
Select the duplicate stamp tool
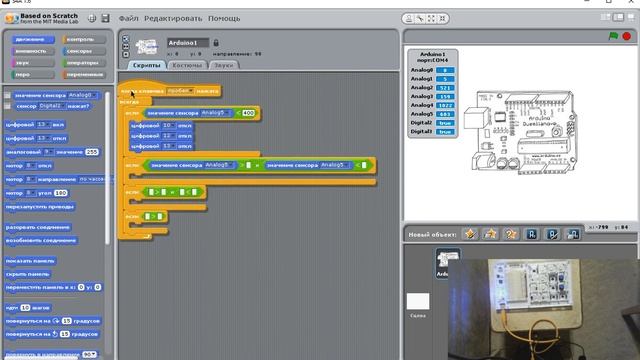click(409, 18)
